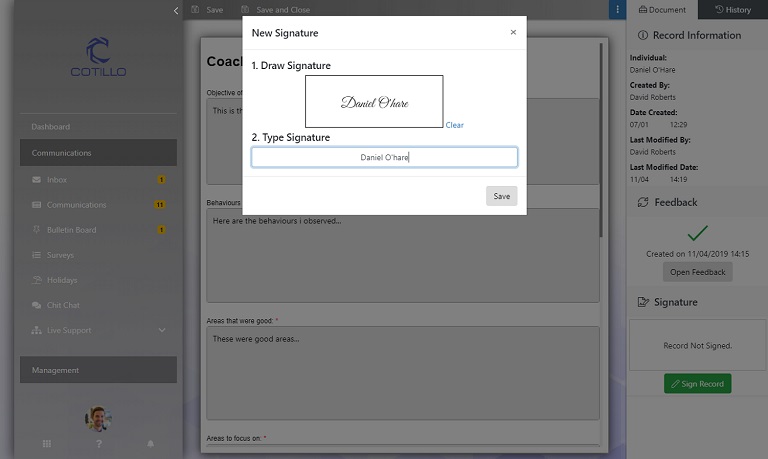Click the Signature section pen icon

(643, 302)
